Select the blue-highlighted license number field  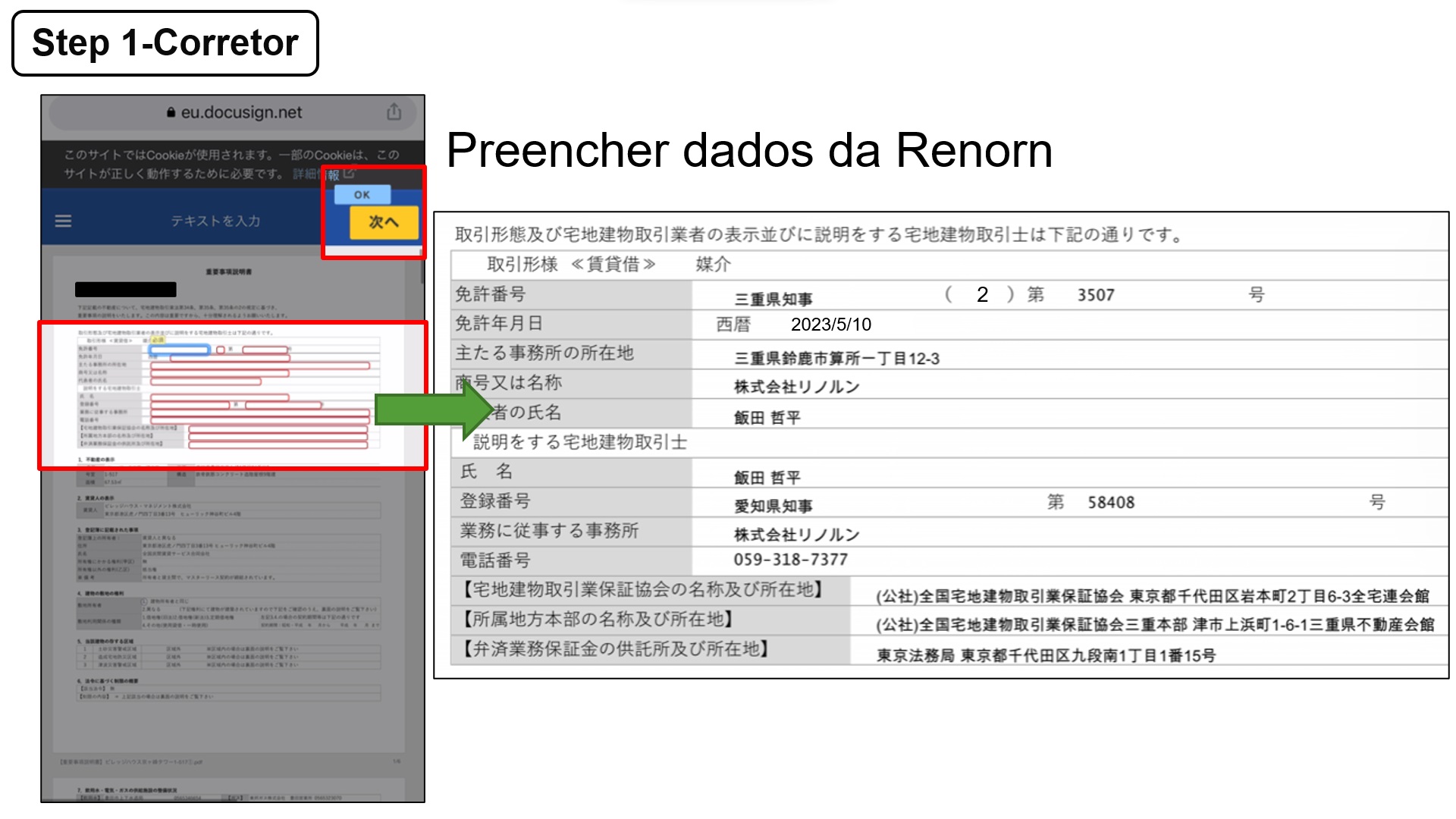(180, 350)
